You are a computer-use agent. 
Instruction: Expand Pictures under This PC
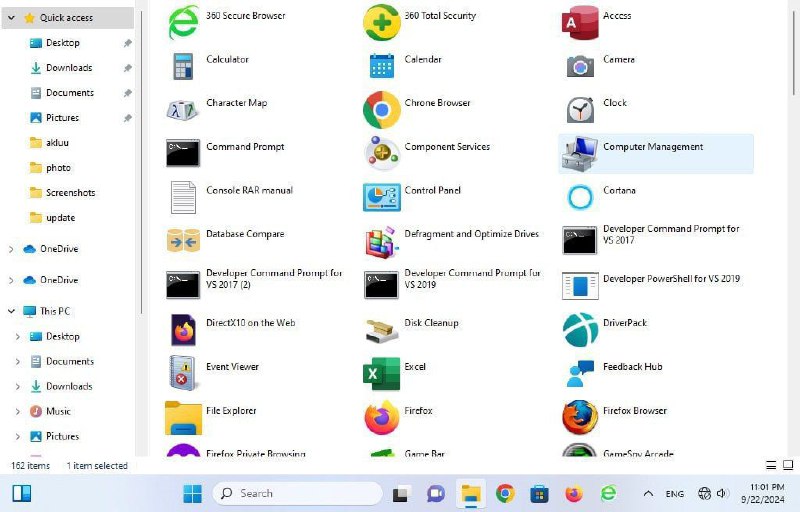tap(18, 437)
